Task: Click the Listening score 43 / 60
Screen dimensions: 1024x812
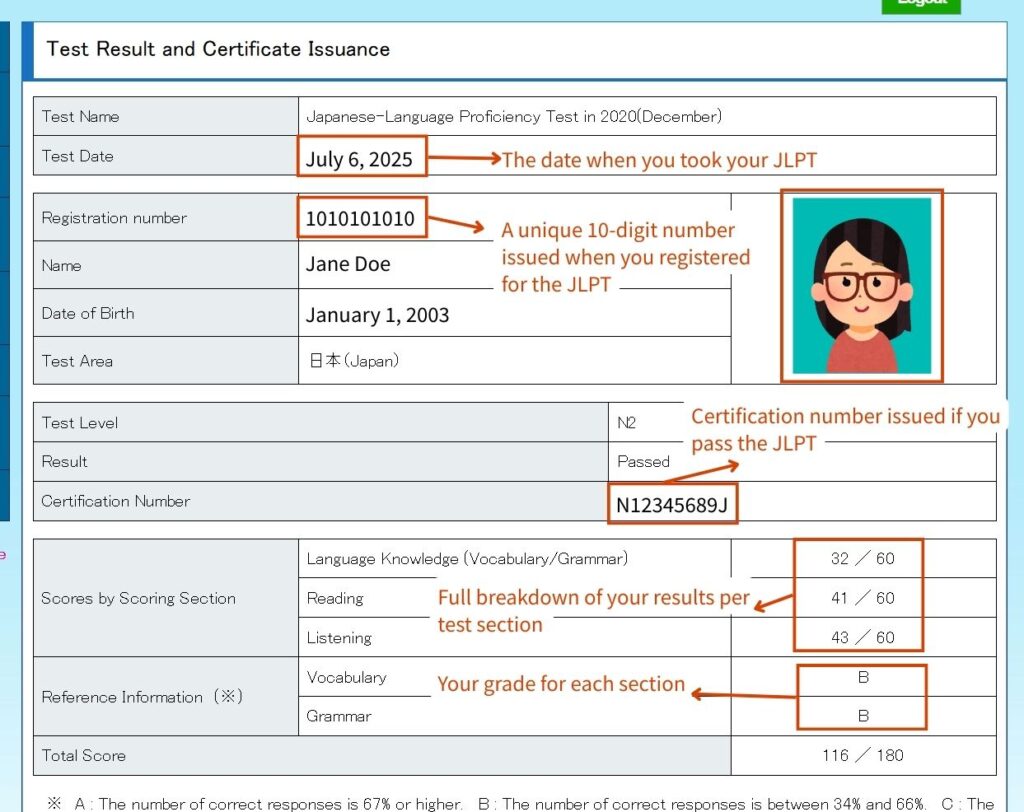Action: (862, 637)
